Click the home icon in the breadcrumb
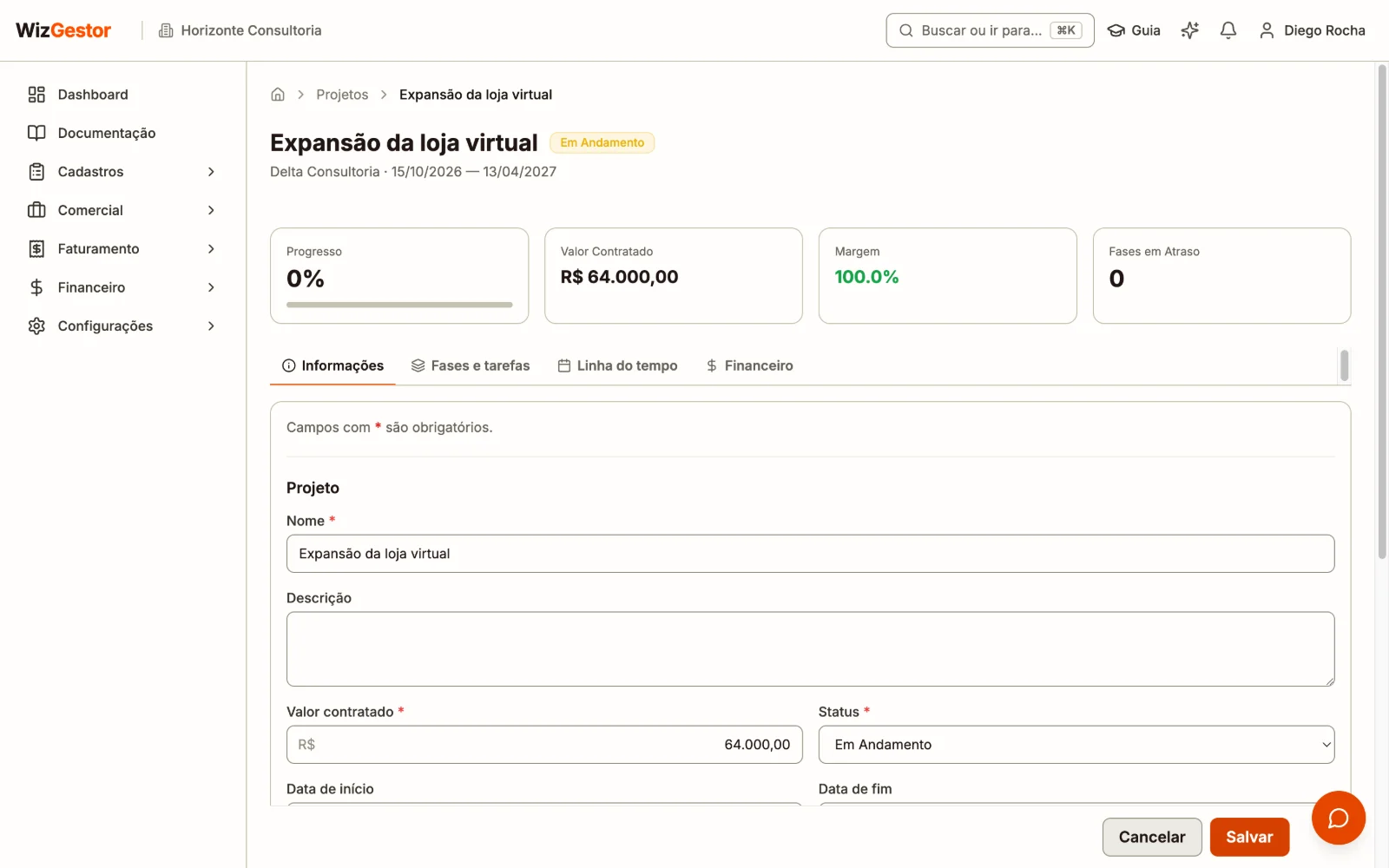This screenshot has height=868, width=1389. coord(278,95)
